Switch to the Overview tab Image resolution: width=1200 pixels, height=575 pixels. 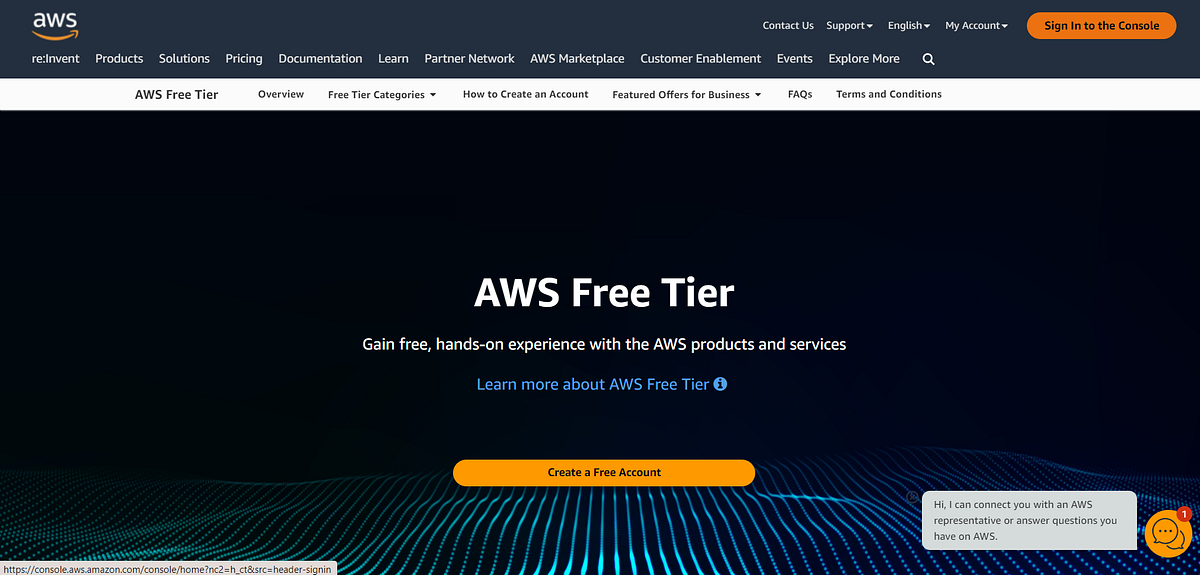(281, 94)
